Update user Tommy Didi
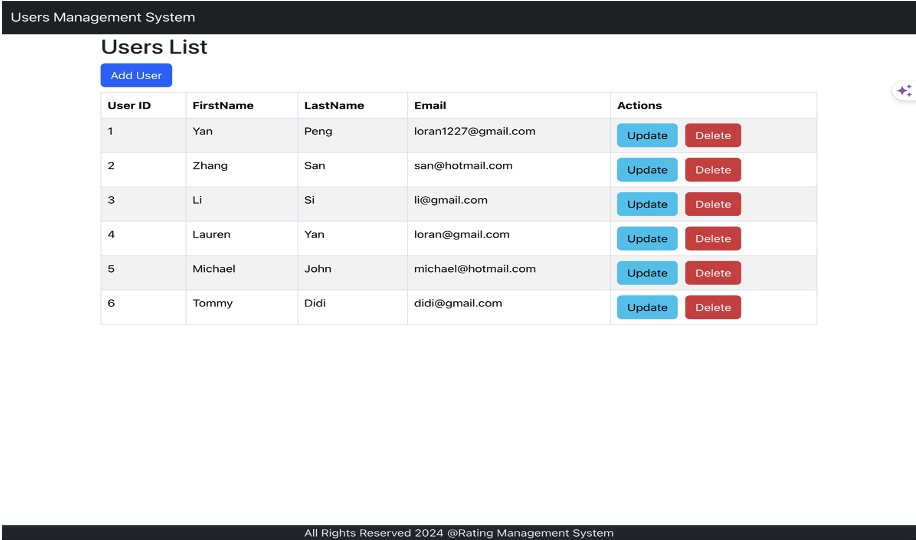 click(x=647, y=308)
